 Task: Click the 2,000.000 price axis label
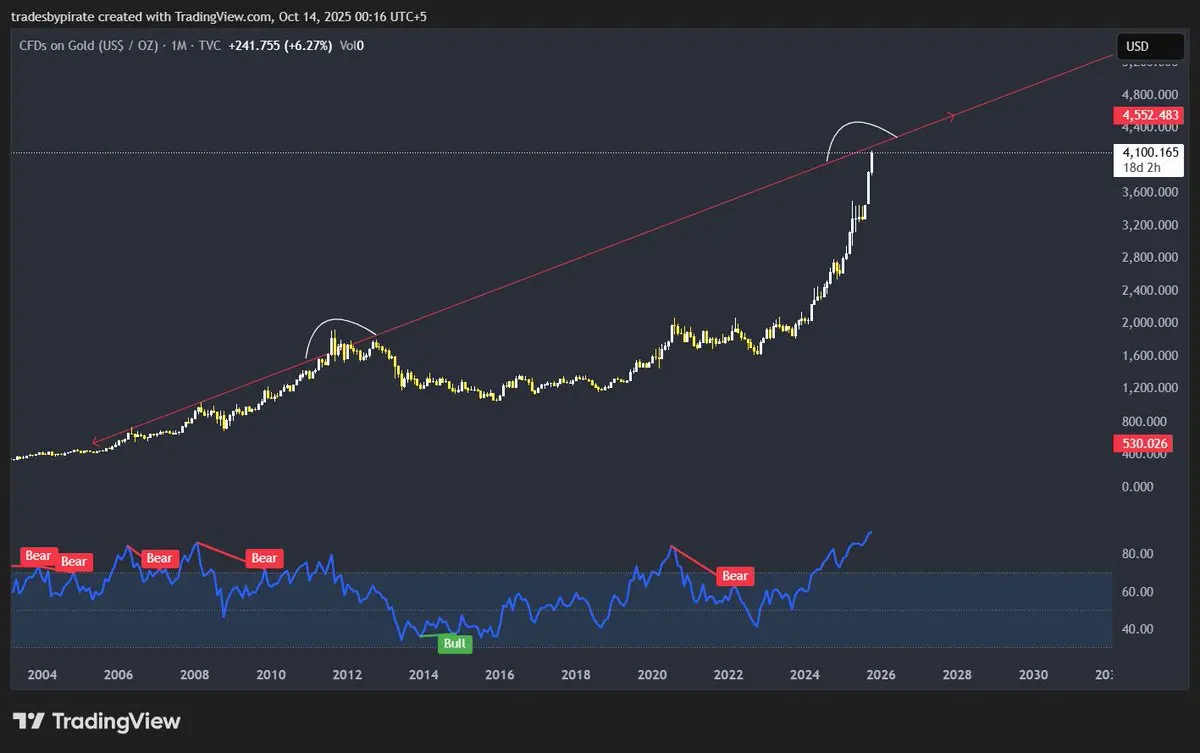pyautogui.click(x=1151, y=323)
